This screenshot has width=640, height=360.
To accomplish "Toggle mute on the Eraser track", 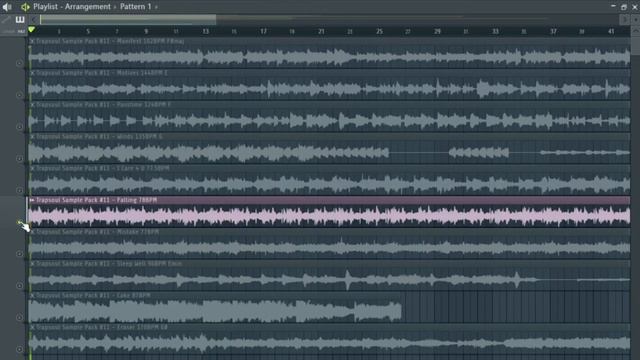I will 19,349.
